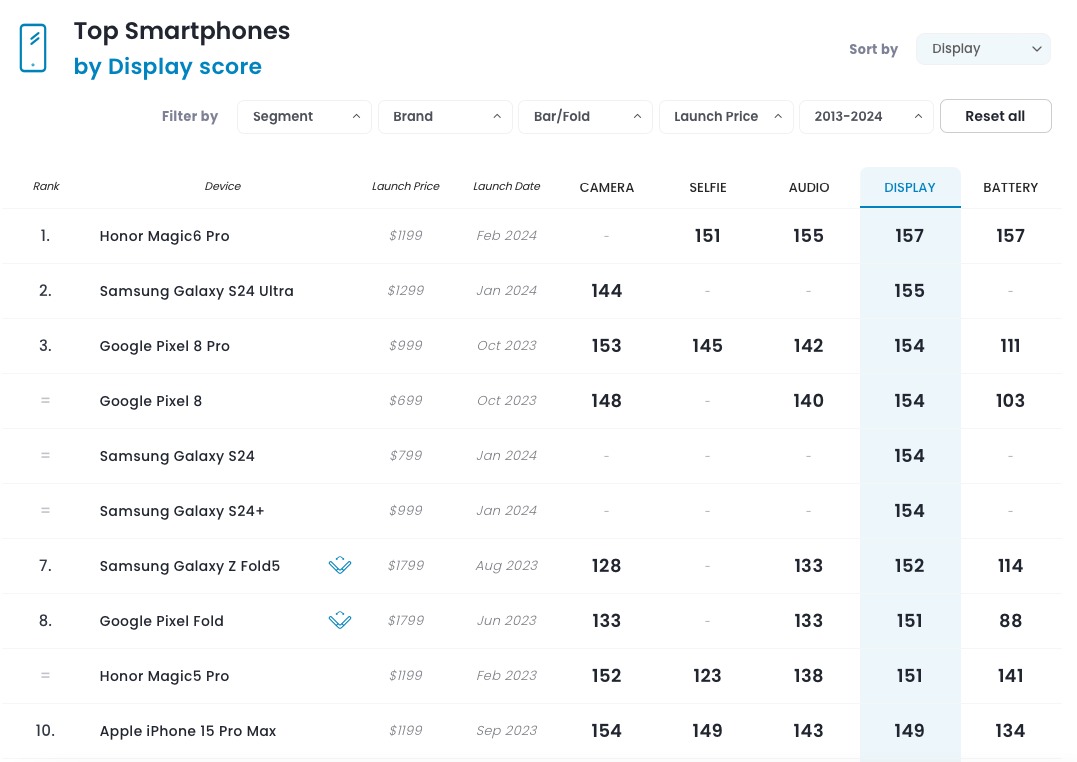Screen dimensions: 1077x762
Task: Click Google Pixel Fold battery score 88
Action: coord(1010,620)
